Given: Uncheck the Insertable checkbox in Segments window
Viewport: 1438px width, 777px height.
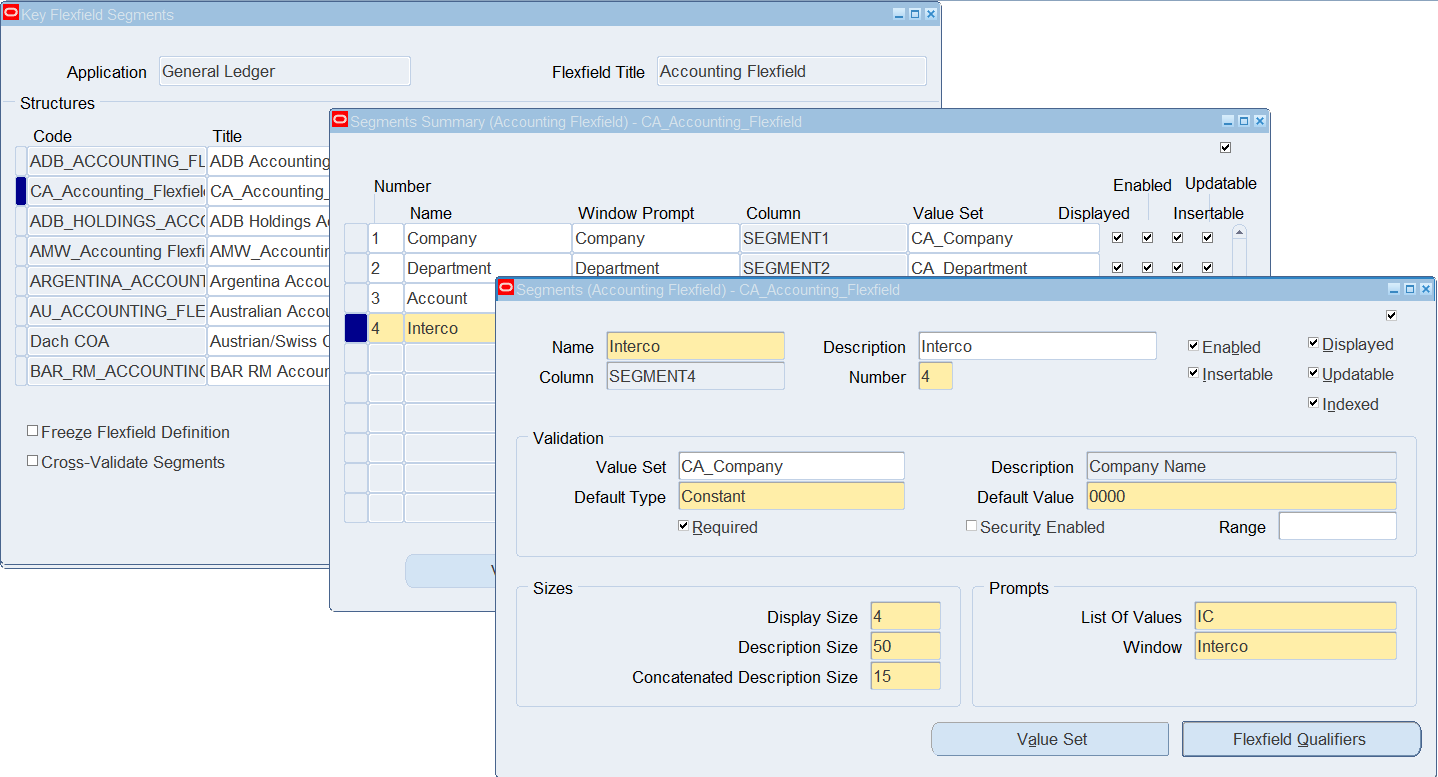Looking at the screenshot, I should (1194, 373).
